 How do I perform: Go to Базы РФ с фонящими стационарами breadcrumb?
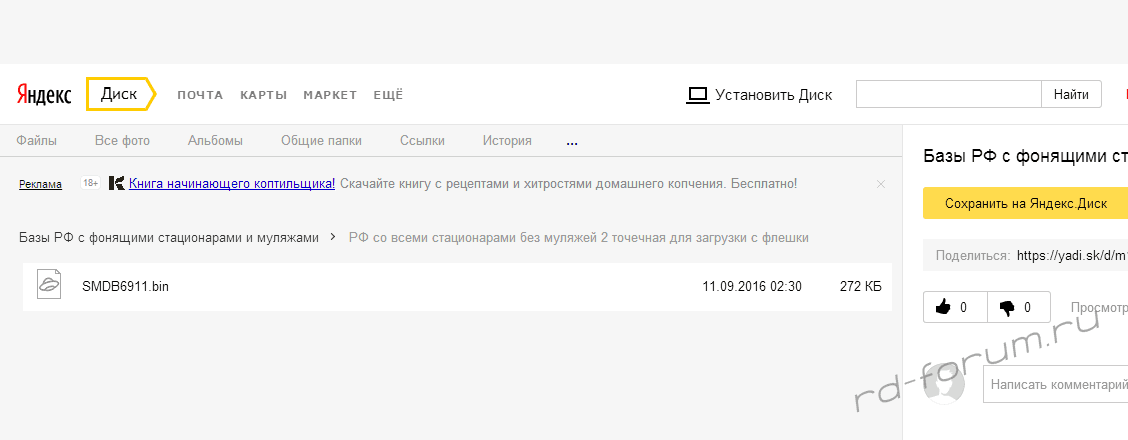point(168,237)
